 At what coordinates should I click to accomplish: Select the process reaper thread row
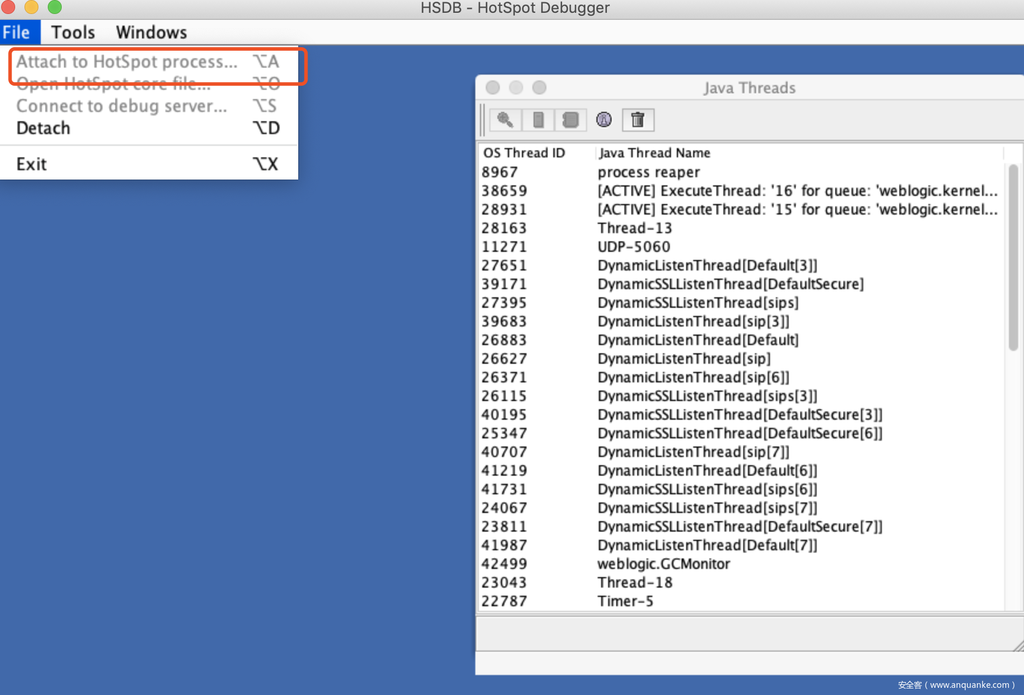(x=741, y=172)
